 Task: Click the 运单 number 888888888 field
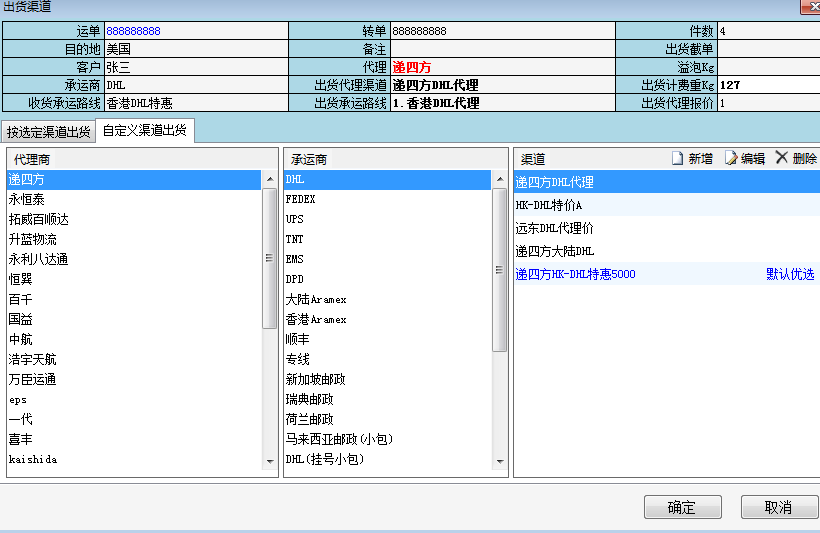133,31
